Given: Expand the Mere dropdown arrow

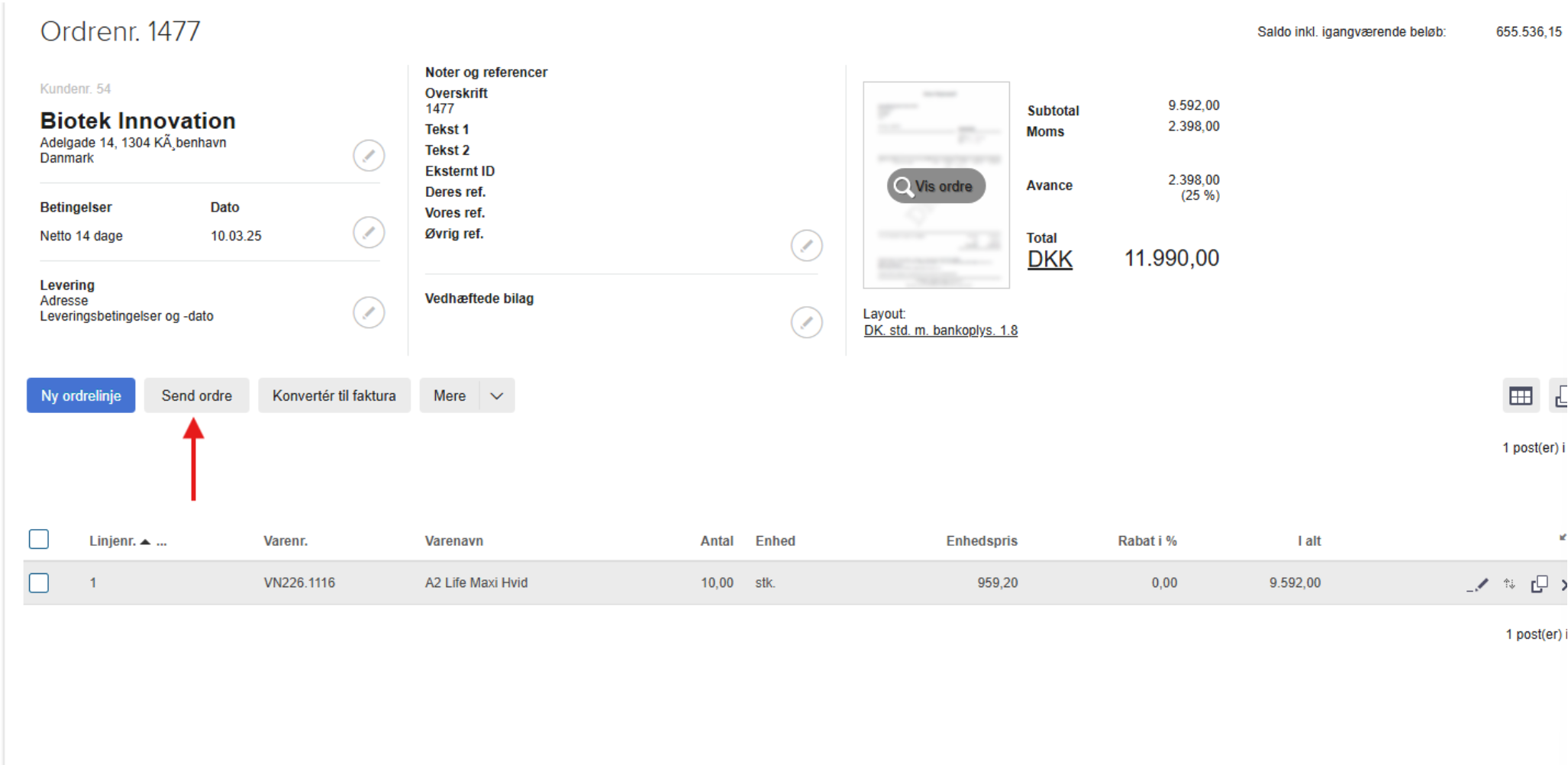Looking at the screenshot, I should point(497,396).
